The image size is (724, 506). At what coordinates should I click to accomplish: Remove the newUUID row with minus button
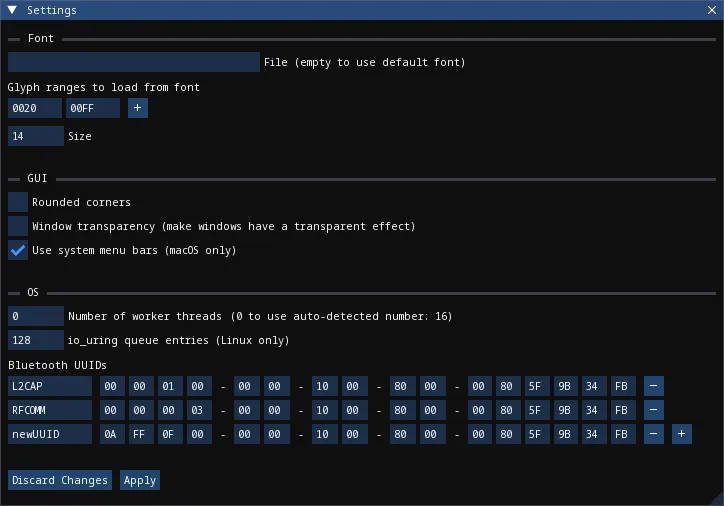[653, 434]
